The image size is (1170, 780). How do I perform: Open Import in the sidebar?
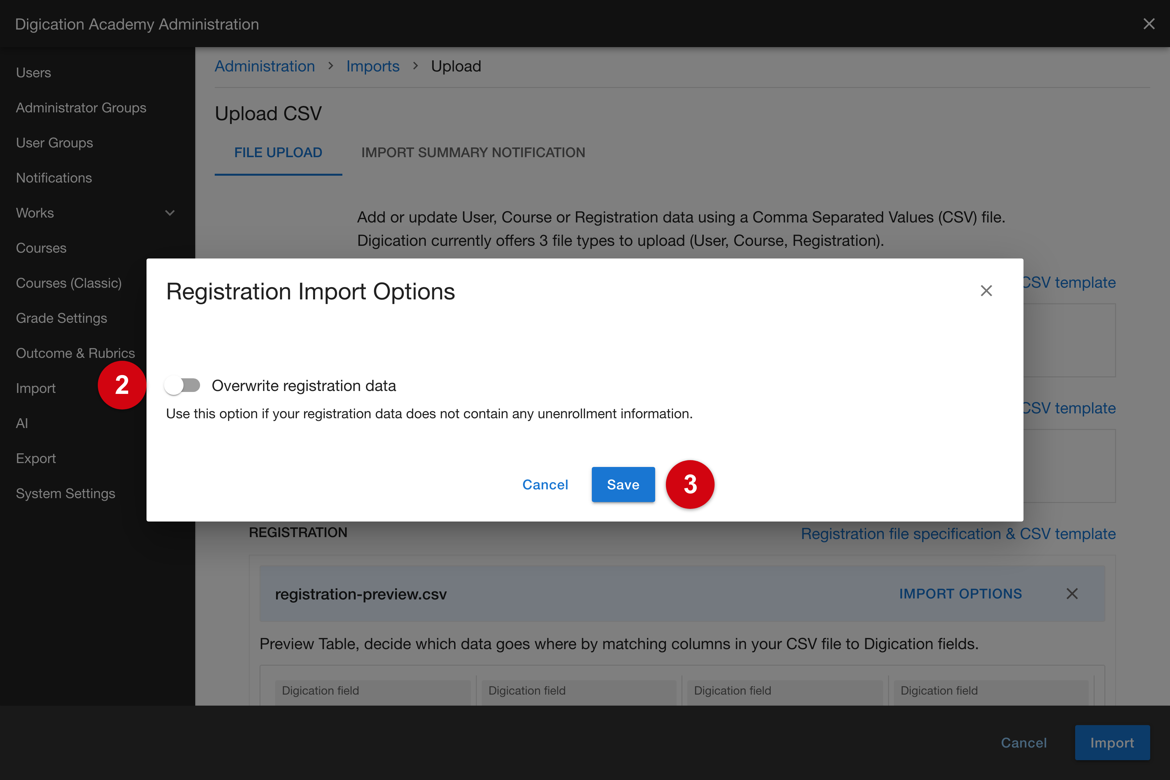click(x=36, y=389)
